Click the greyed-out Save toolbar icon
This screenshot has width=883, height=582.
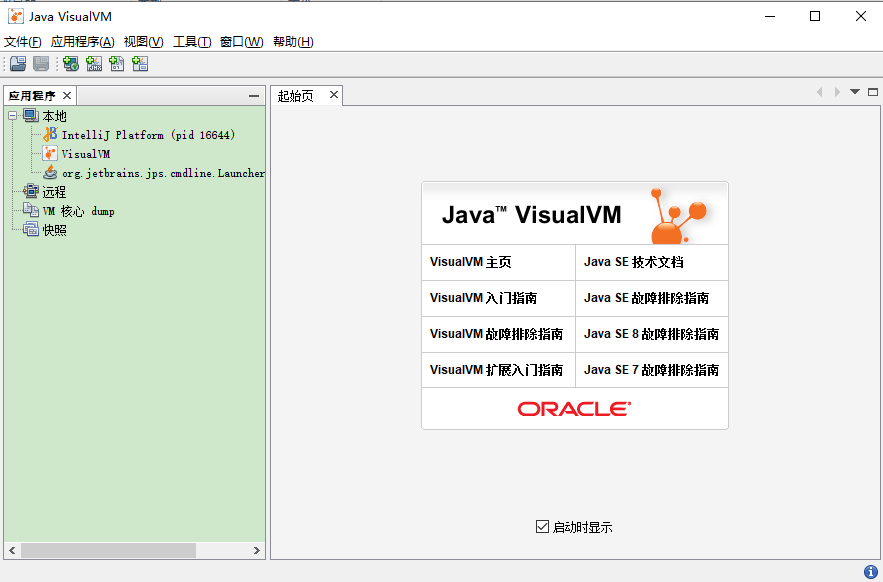click(x=41, y=64)
